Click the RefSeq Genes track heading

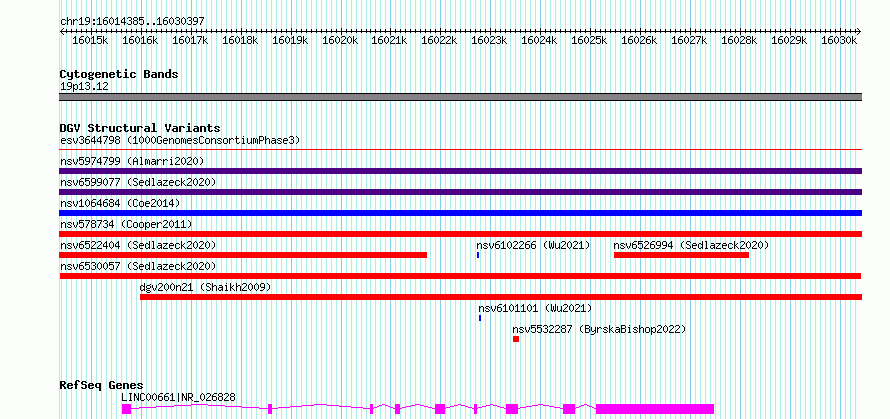(x=102, y=385)
